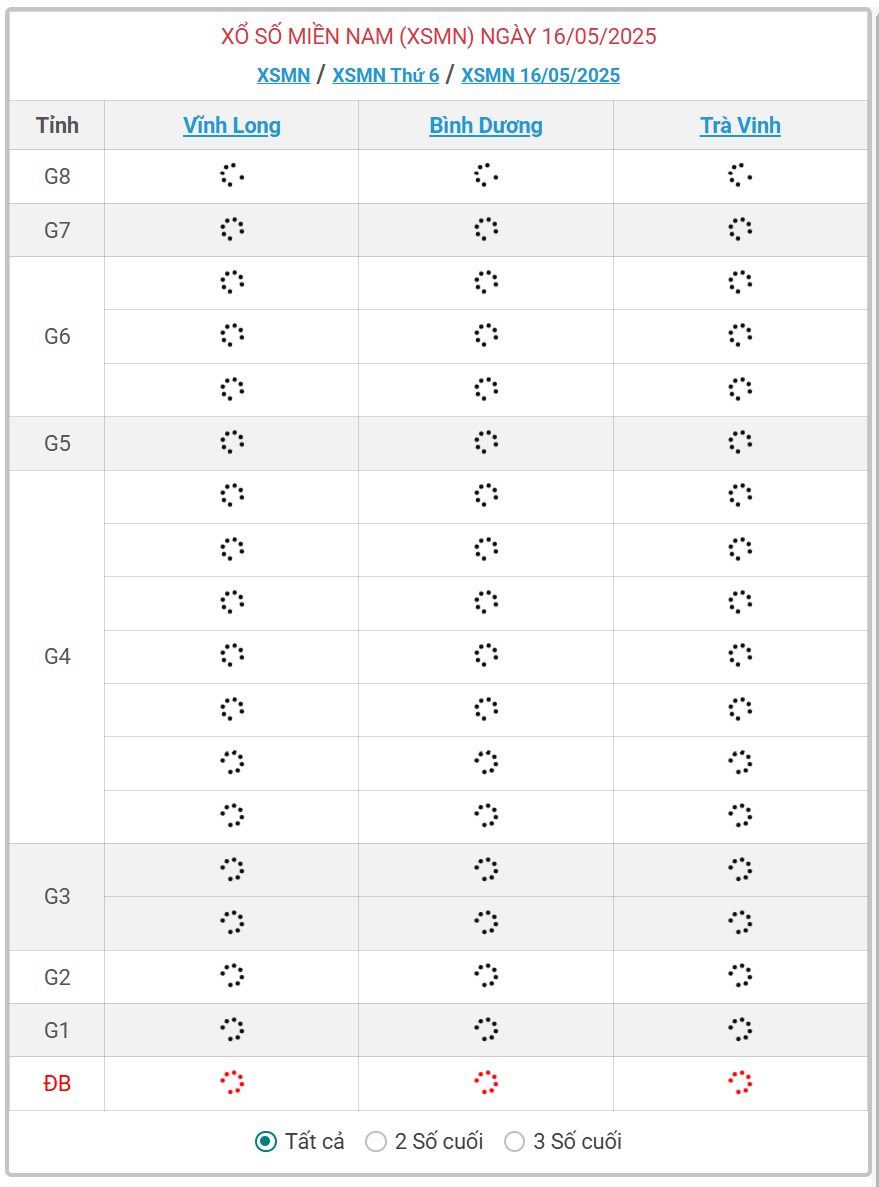Select the "2 Số cuối" radio option
This screenshot has width=879, height=1187.
[376, 1141]
